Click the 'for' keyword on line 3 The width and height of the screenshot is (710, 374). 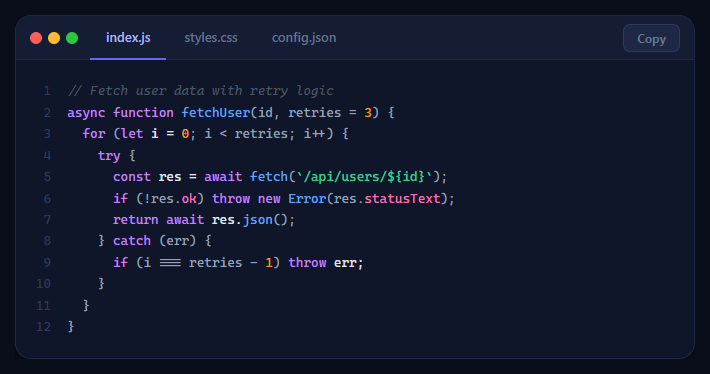(x=94, y=134)
